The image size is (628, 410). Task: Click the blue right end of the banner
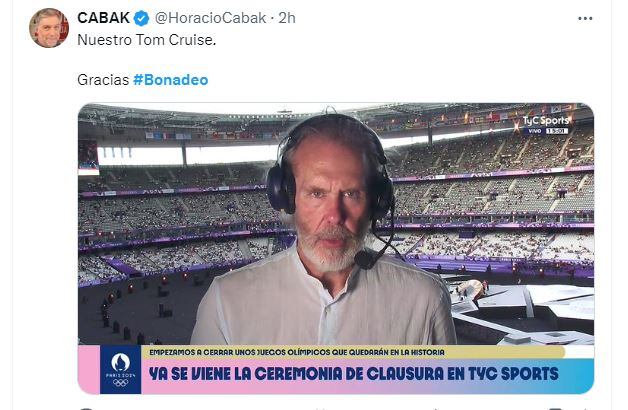[x=579, y=376]
